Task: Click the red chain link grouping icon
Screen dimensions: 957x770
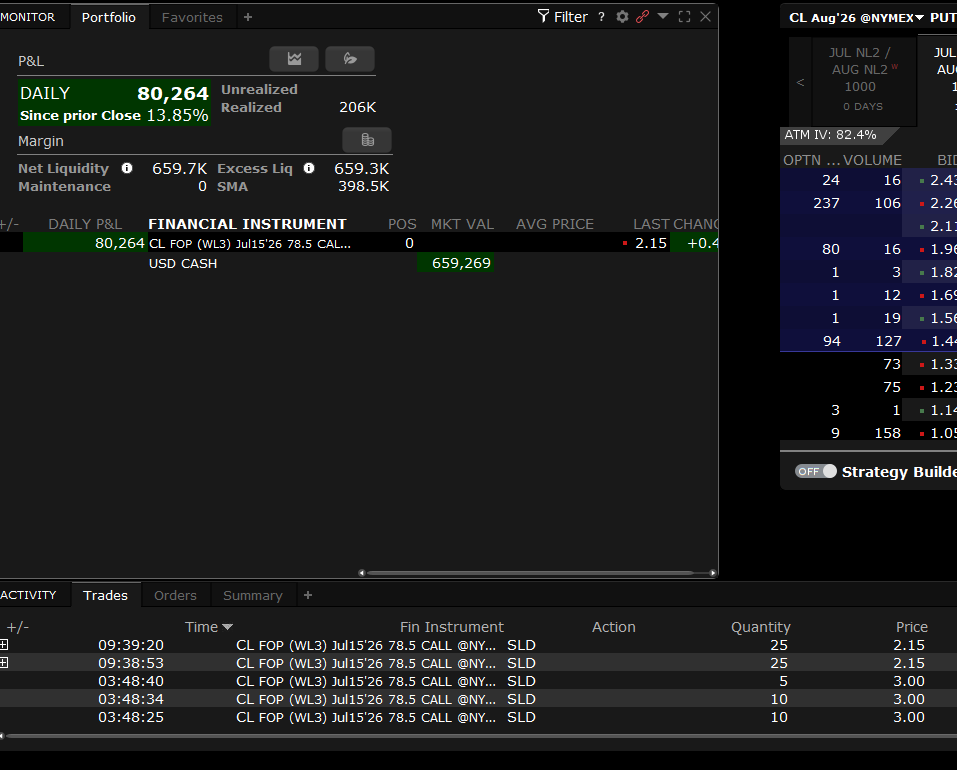Action: pos(642,16)
